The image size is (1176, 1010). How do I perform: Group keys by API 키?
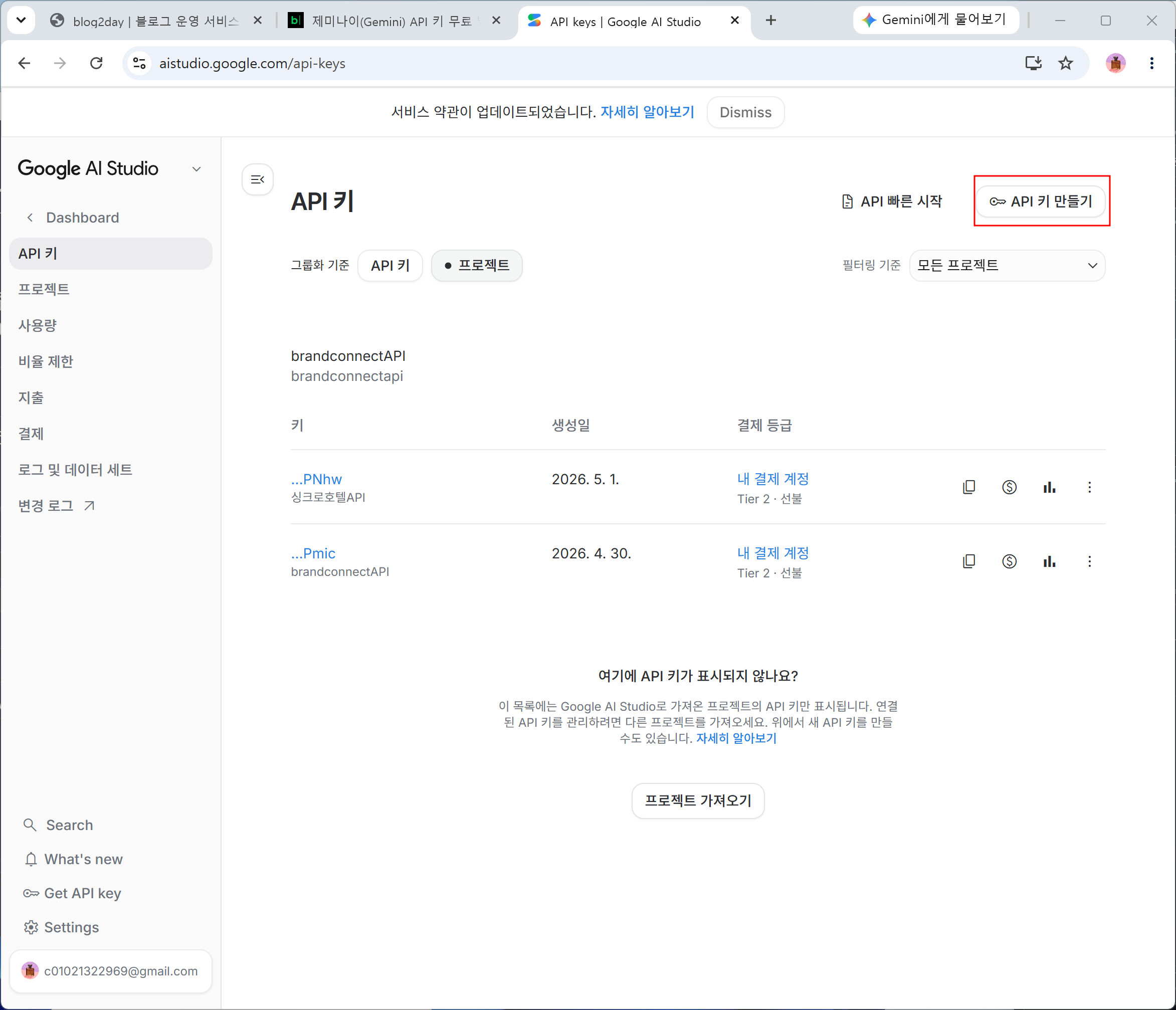pos(390,265)
